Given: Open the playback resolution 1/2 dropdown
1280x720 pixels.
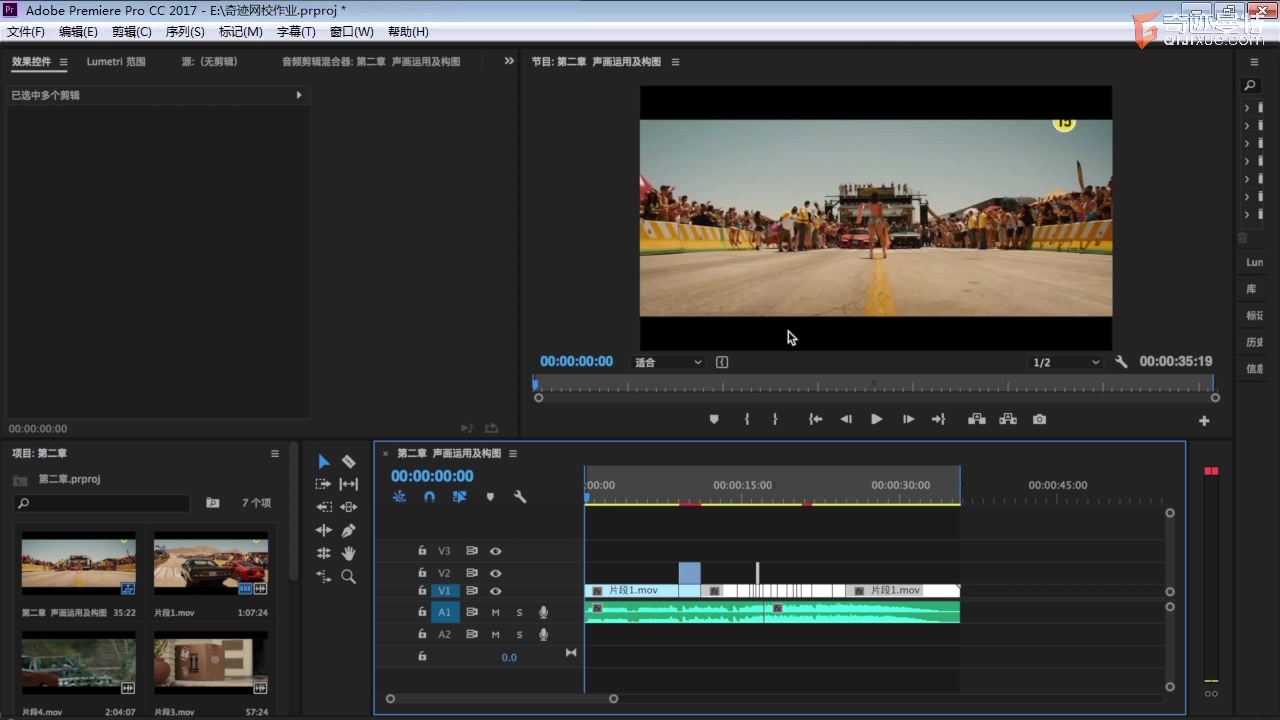Looking at the screenshot, I should tap(1066, 362).
